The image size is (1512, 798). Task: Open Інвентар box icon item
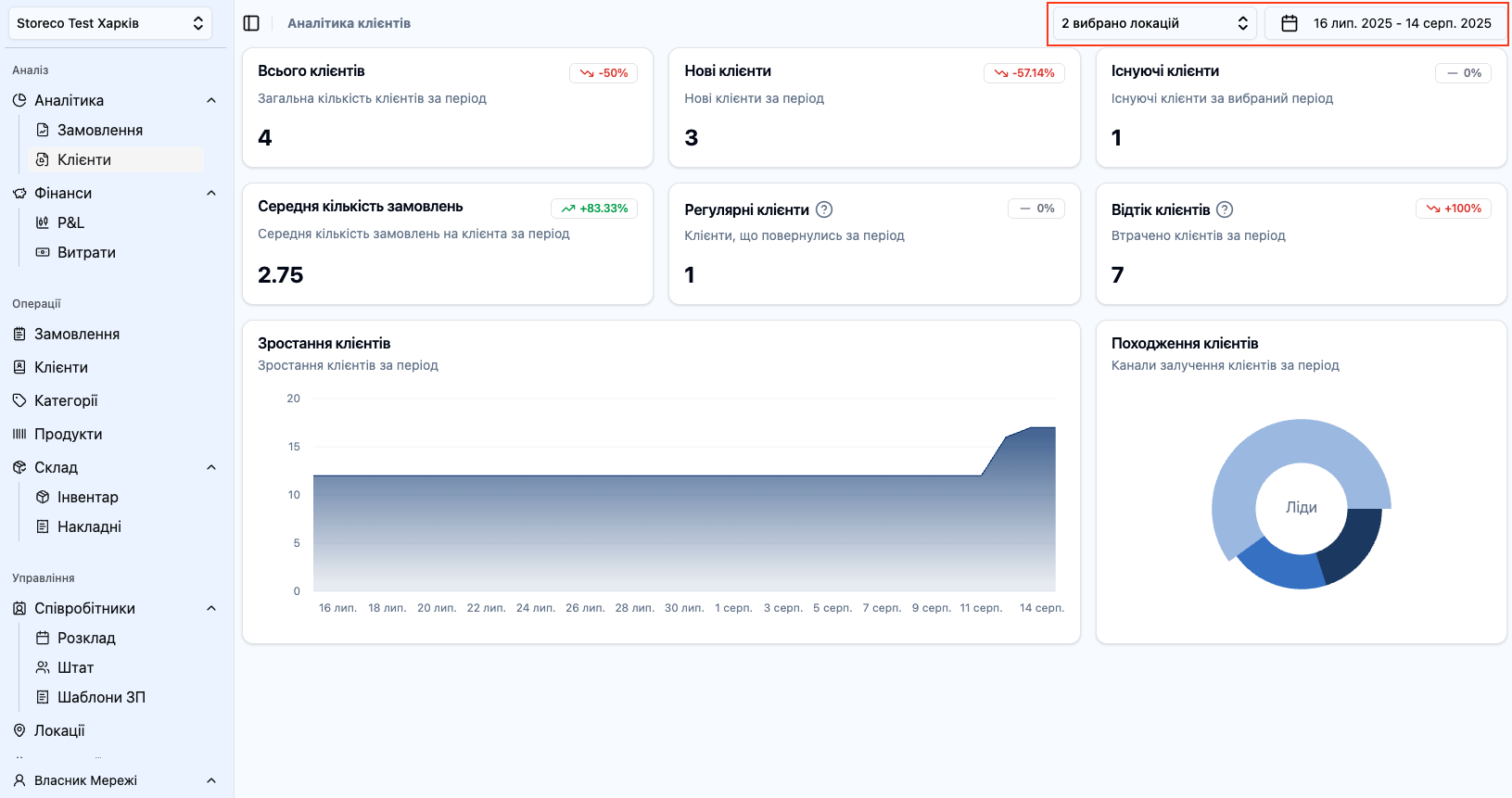87,497
